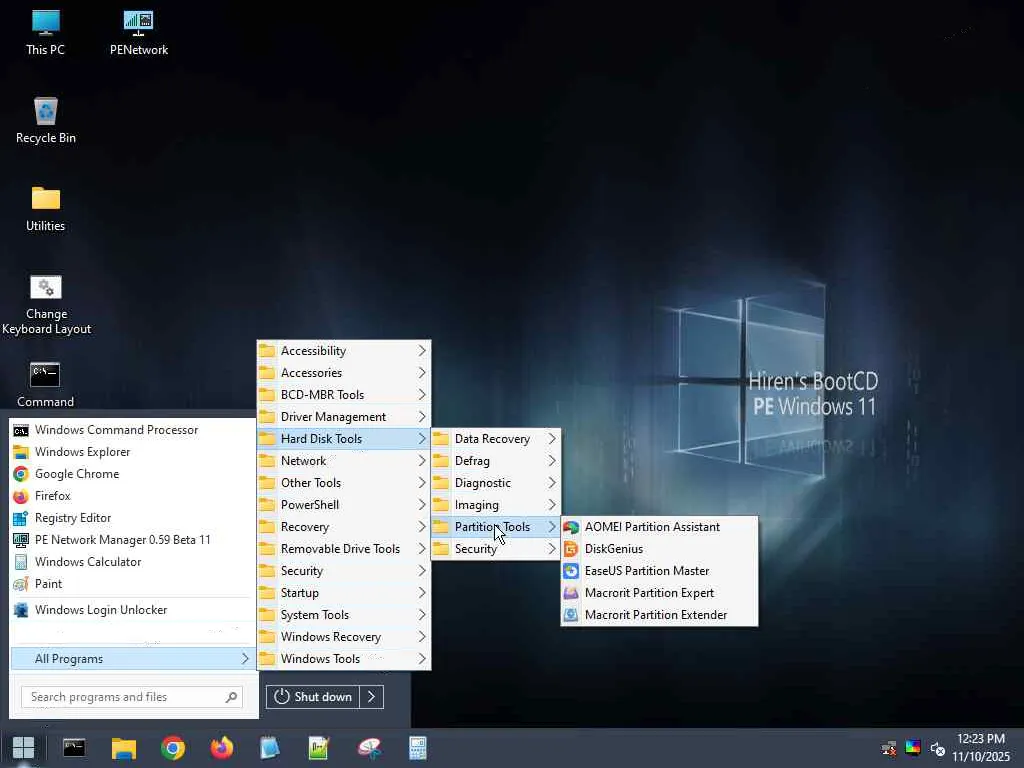Viewport: 1024px width, 768px height.
Task: Select Command desktop shortcut
Action: [46, 385]
